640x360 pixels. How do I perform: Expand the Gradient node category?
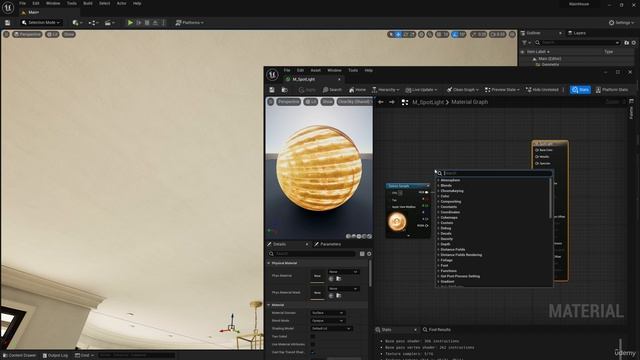pos(447,281)
